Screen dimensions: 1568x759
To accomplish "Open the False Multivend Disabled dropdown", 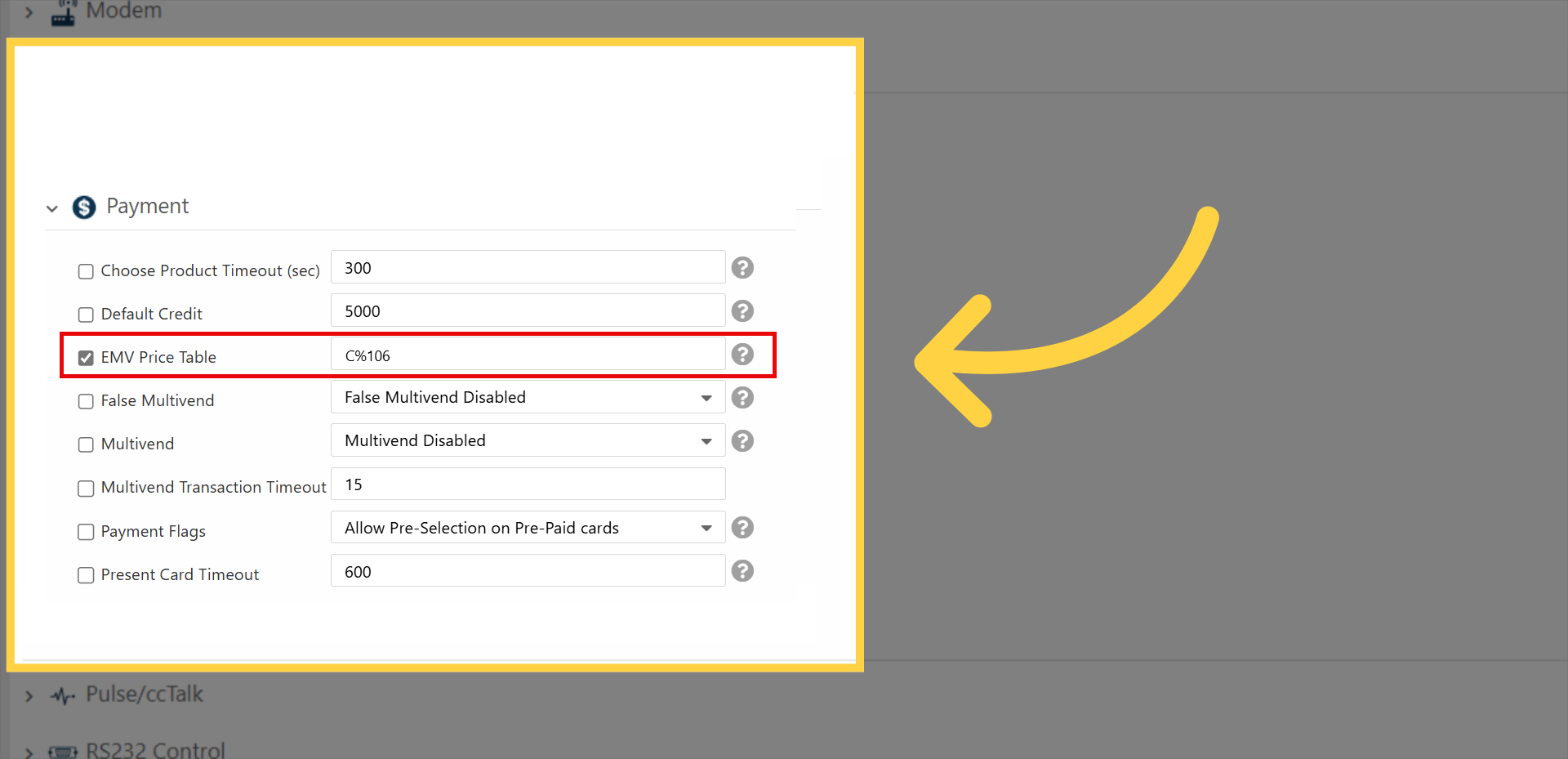I will (x=528, y=398).
